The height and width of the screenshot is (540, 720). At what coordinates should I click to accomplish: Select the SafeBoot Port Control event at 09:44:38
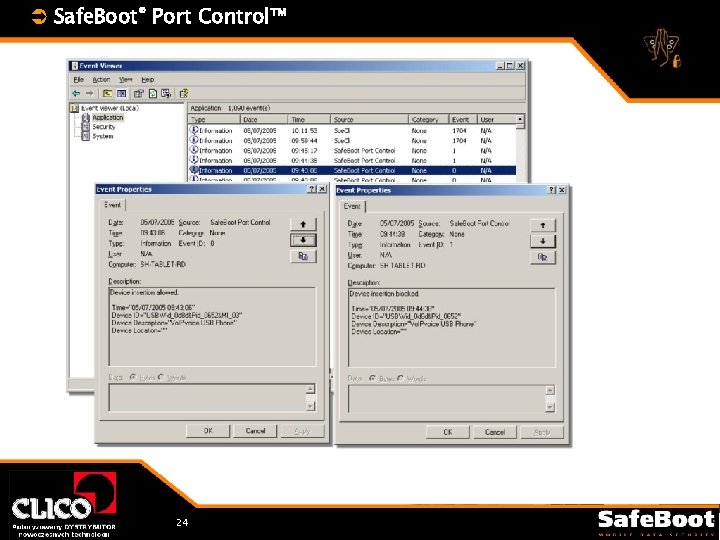352,161
